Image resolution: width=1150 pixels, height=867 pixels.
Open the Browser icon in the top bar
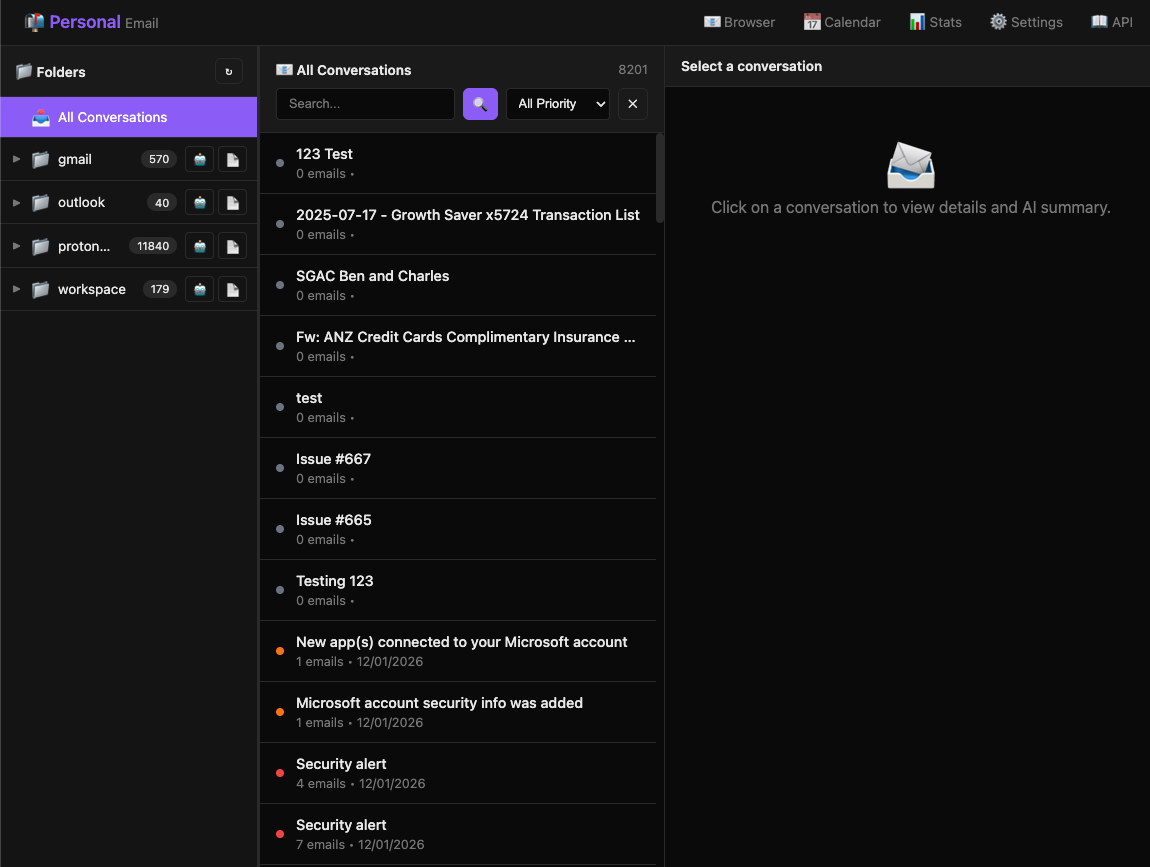click(x=739, y=21)
